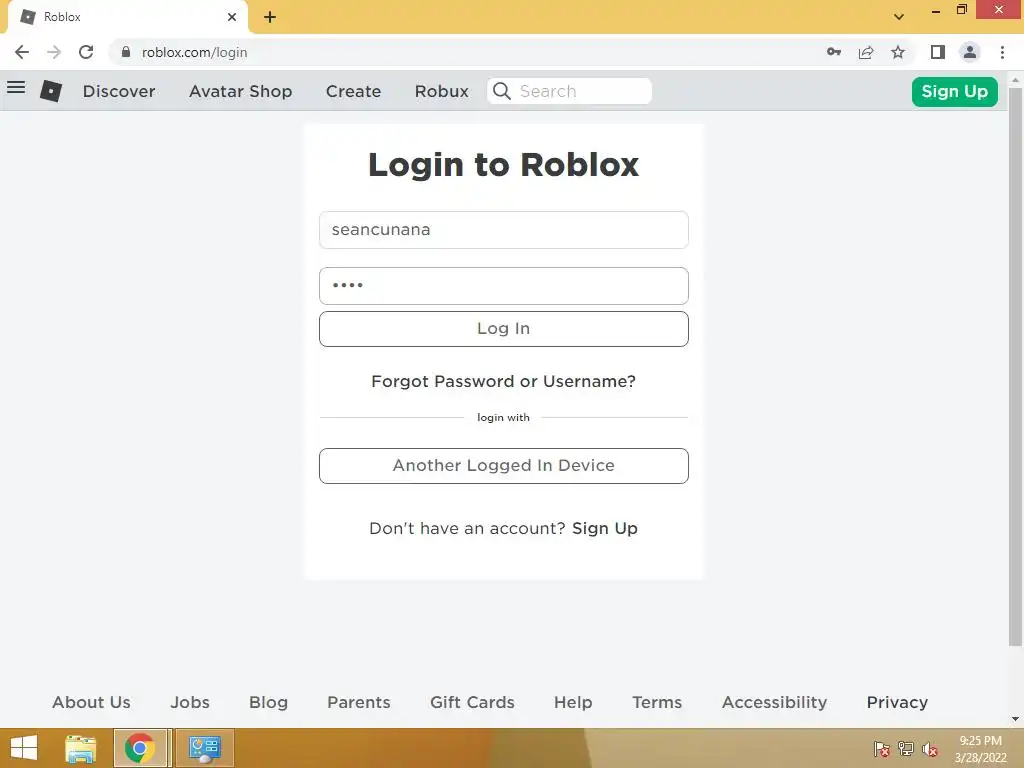Image resolution: width=1024 pixels, height=768 pixels.
Task: Open Avatar Shop nav item
Action: [240, 91]
